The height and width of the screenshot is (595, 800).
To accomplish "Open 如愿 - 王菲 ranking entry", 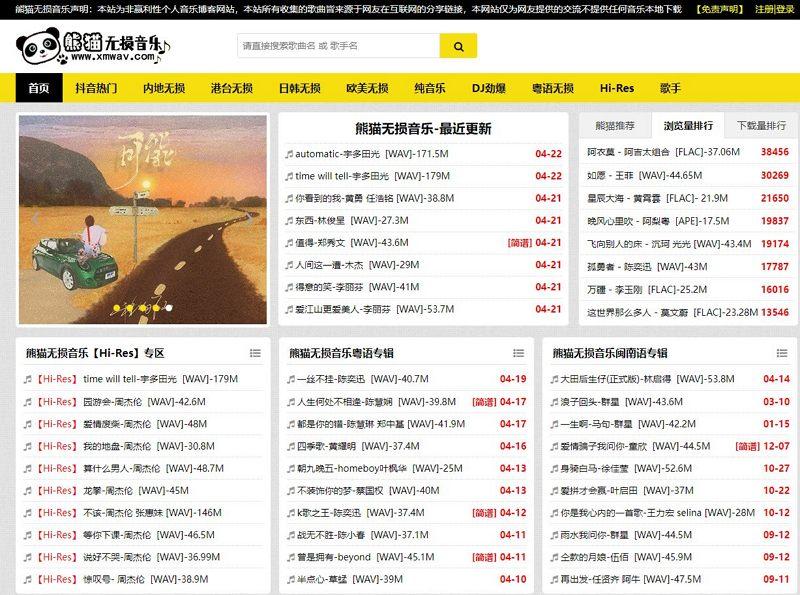I will click(x=644, y=175).
